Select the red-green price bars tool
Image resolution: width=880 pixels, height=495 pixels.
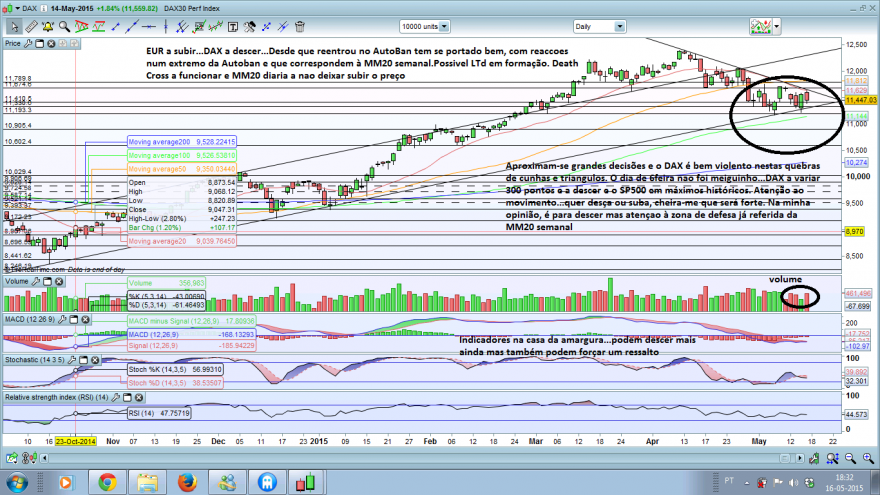coord(216,26)
